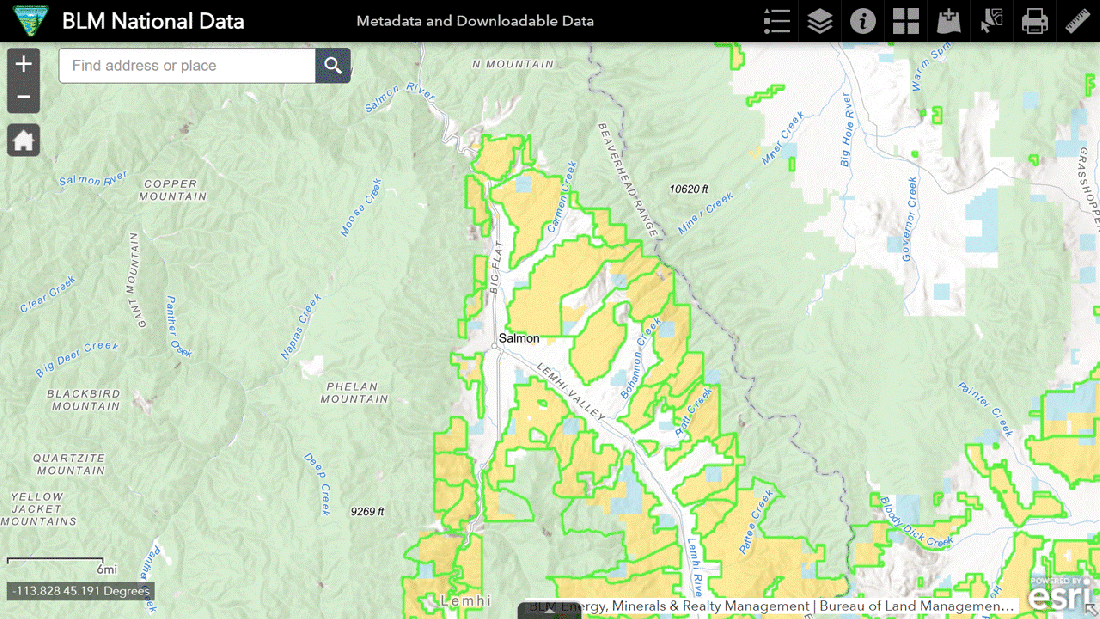1100x619 pixels.
Task: Open the Select features tool
Action: (992, 21)
